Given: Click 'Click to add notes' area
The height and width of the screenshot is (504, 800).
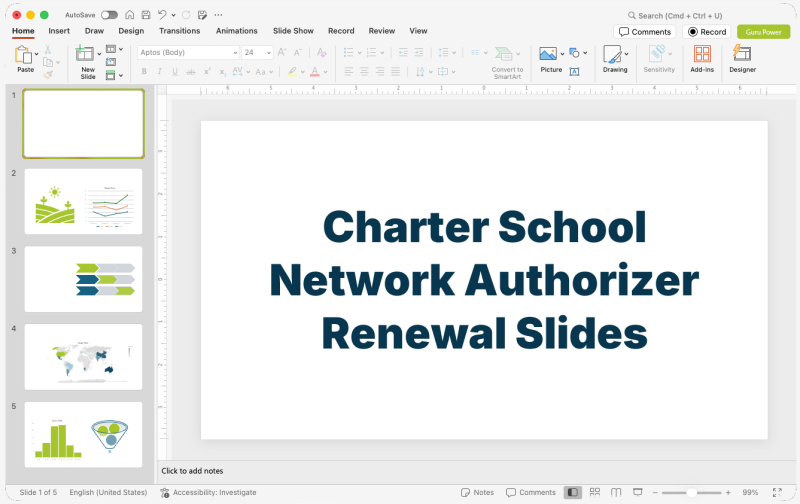Looking at the screenshot, I should tap(192, 471).
